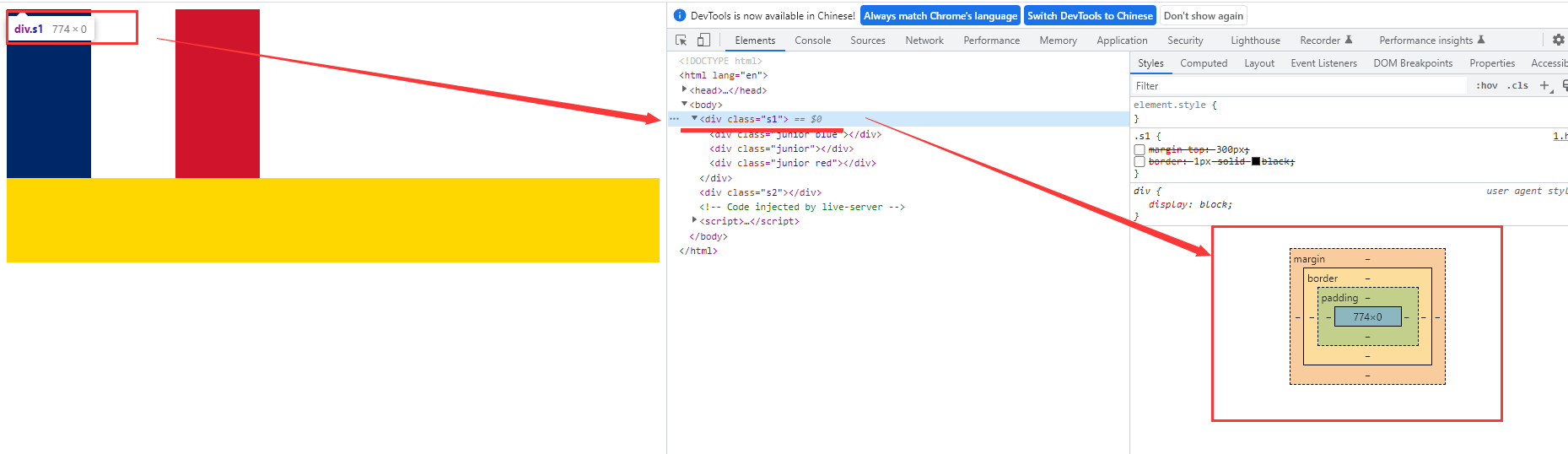Click the Performance insights flask icon
Image resolution: width=1568 pixels, height=454 pixels.
(1481, 40)
